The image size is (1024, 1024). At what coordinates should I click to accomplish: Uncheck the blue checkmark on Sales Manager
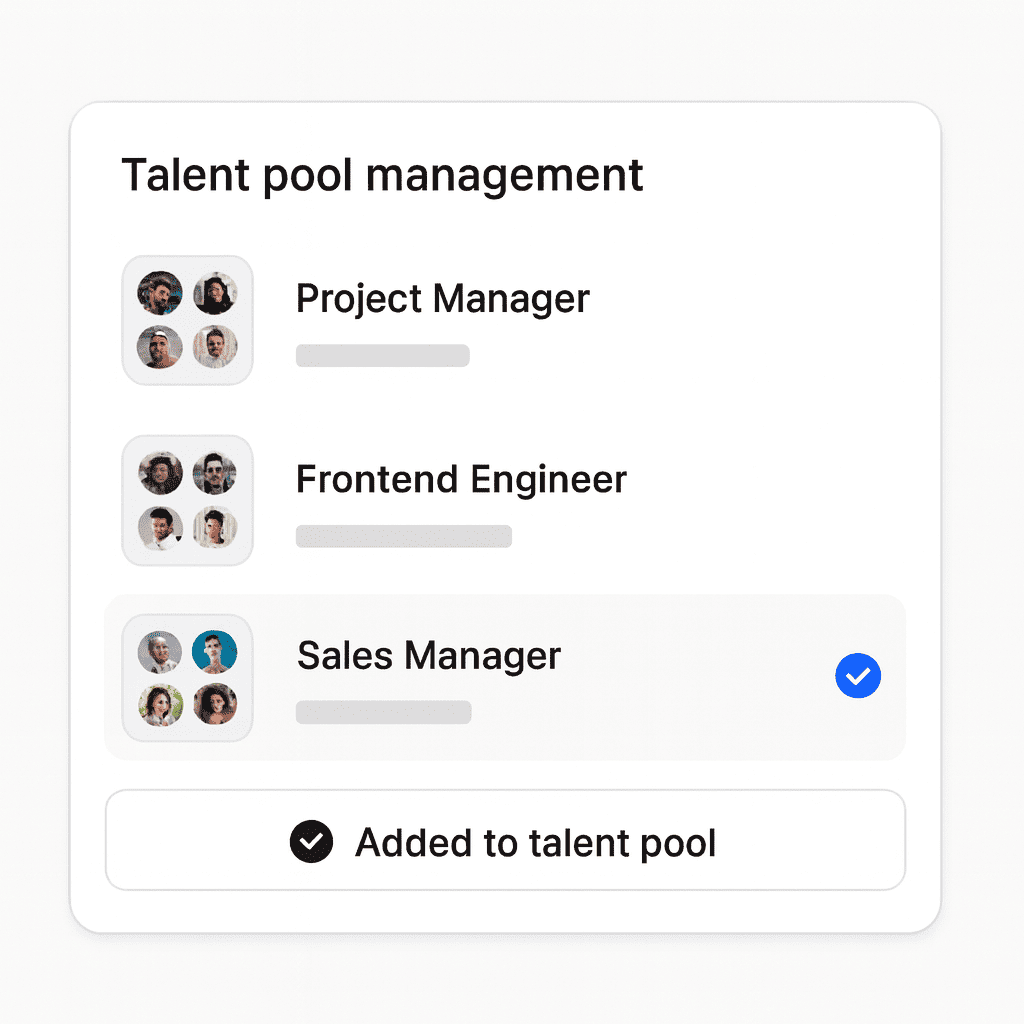858,677
